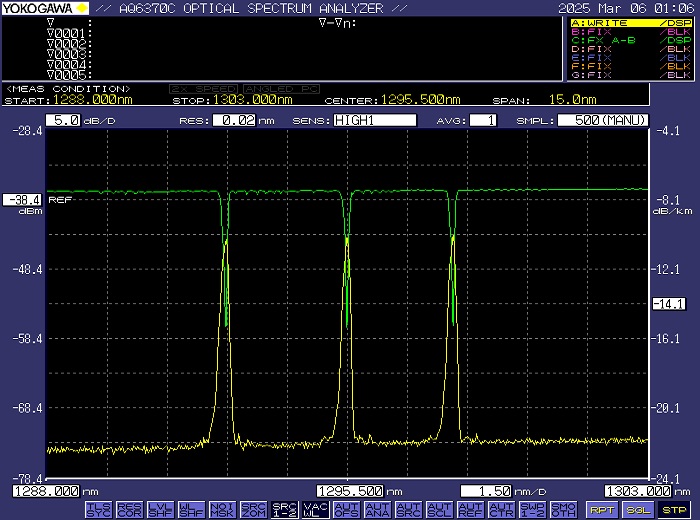Click the WL SHF wavelength shift indicator

coord(192,509)
